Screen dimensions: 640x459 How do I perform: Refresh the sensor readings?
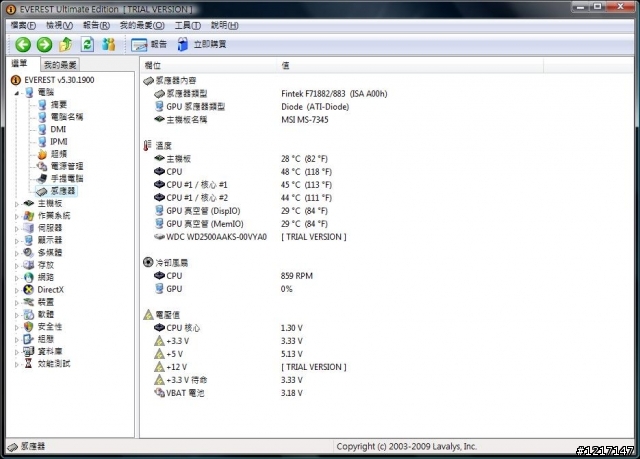pyautogui.click(x=87, y=44)
